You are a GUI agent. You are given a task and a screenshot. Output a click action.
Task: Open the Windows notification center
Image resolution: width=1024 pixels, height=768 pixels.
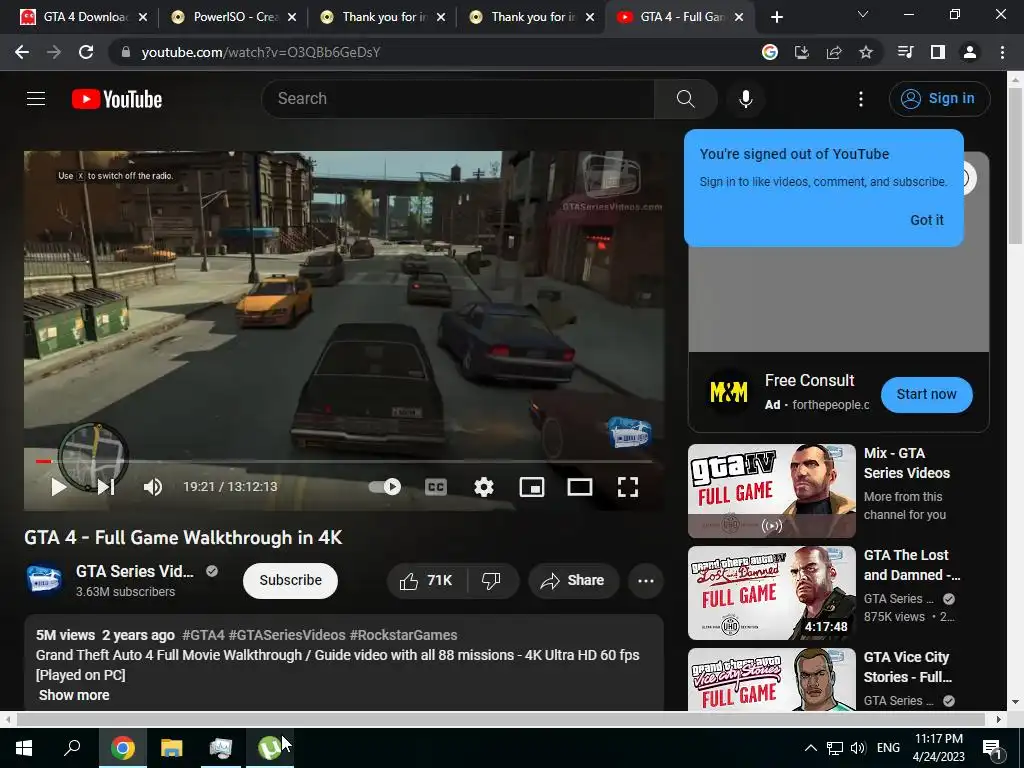coord(993,748)
